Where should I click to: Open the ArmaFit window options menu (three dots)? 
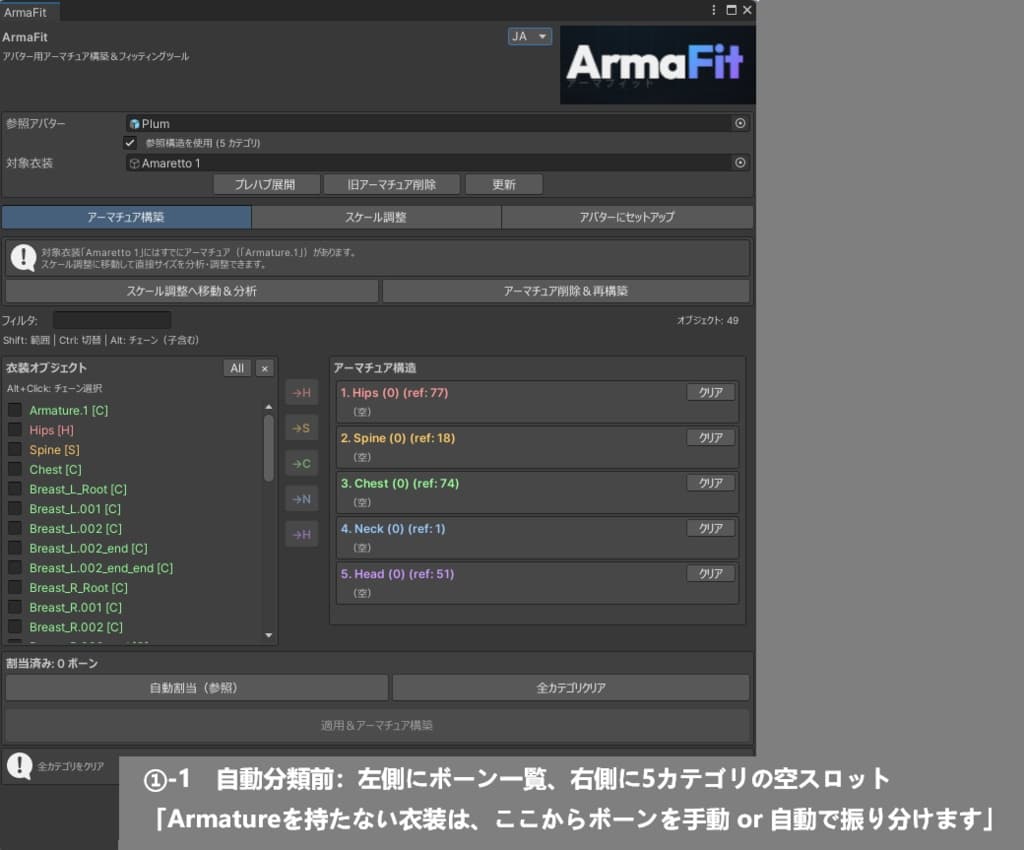[x=713, y=10]
